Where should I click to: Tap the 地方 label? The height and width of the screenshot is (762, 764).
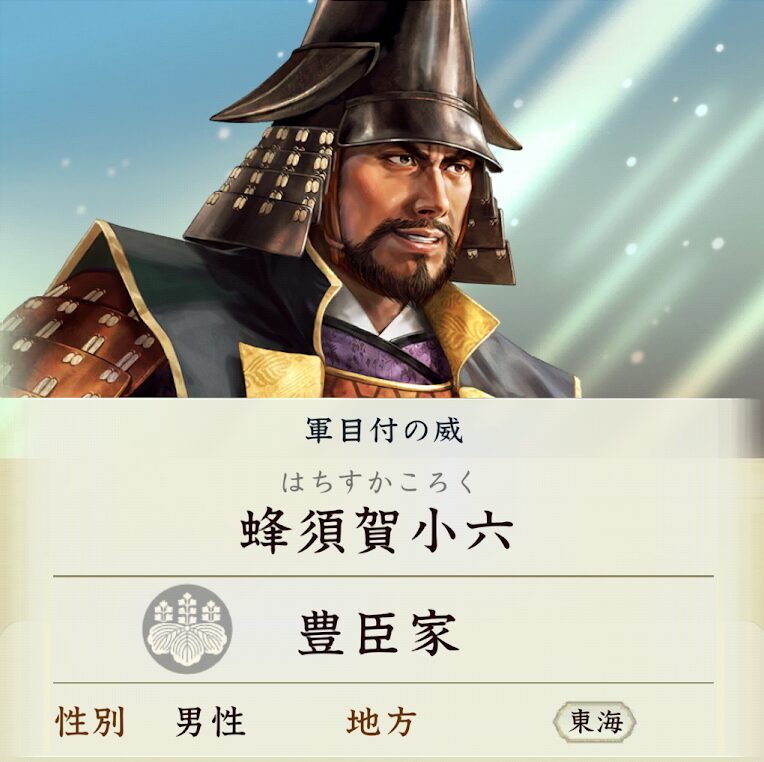[x=381, y=722]
